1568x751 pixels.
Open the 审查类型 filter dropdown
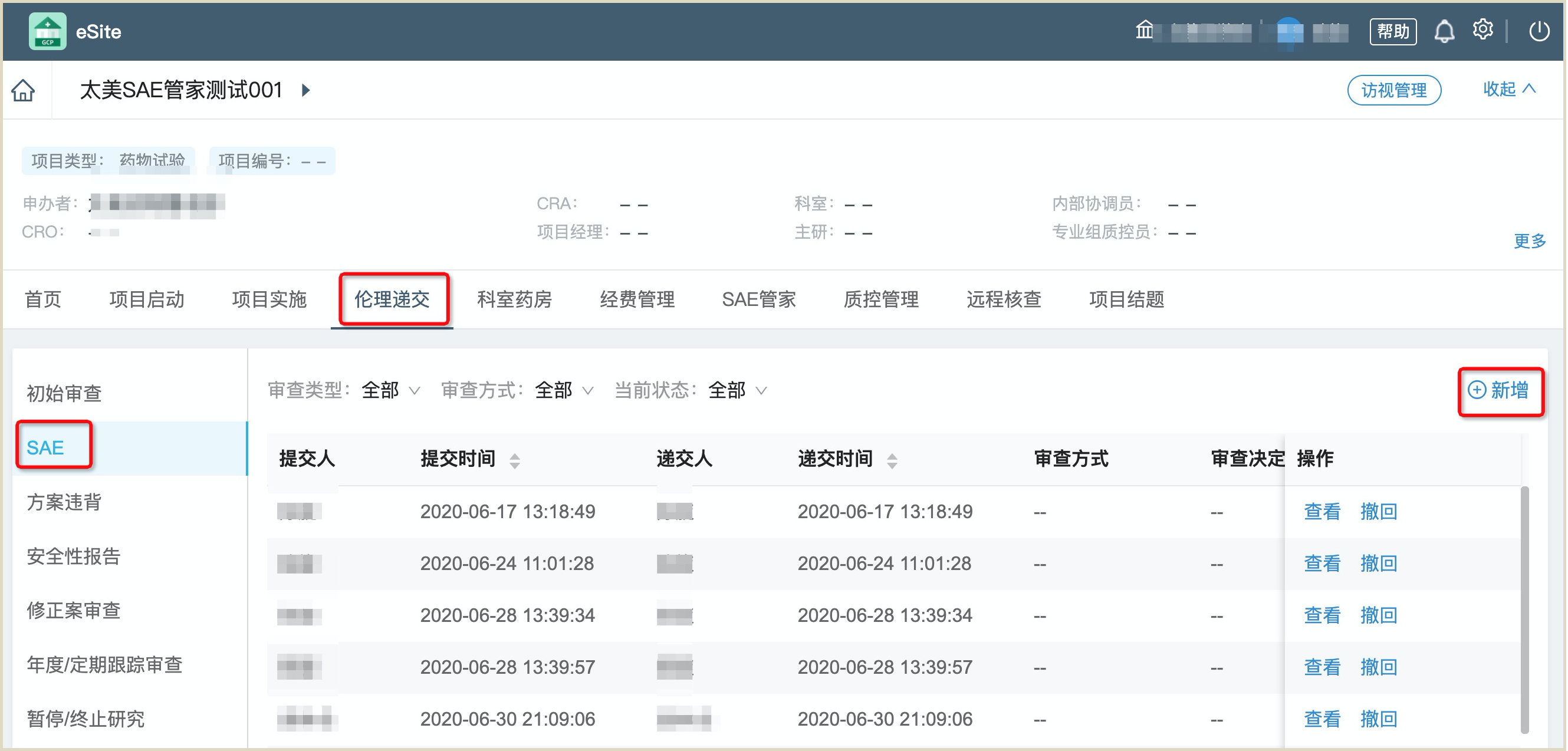(x=389, y=391)
